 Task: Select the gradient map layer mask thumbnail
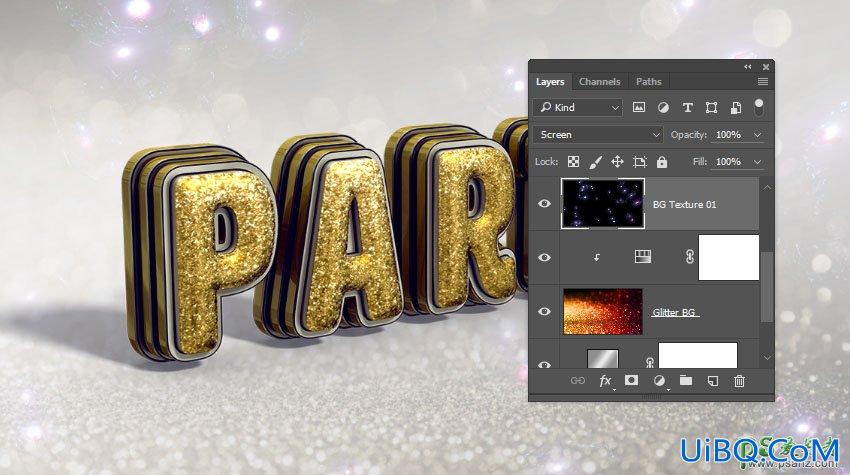coord(729,258)
